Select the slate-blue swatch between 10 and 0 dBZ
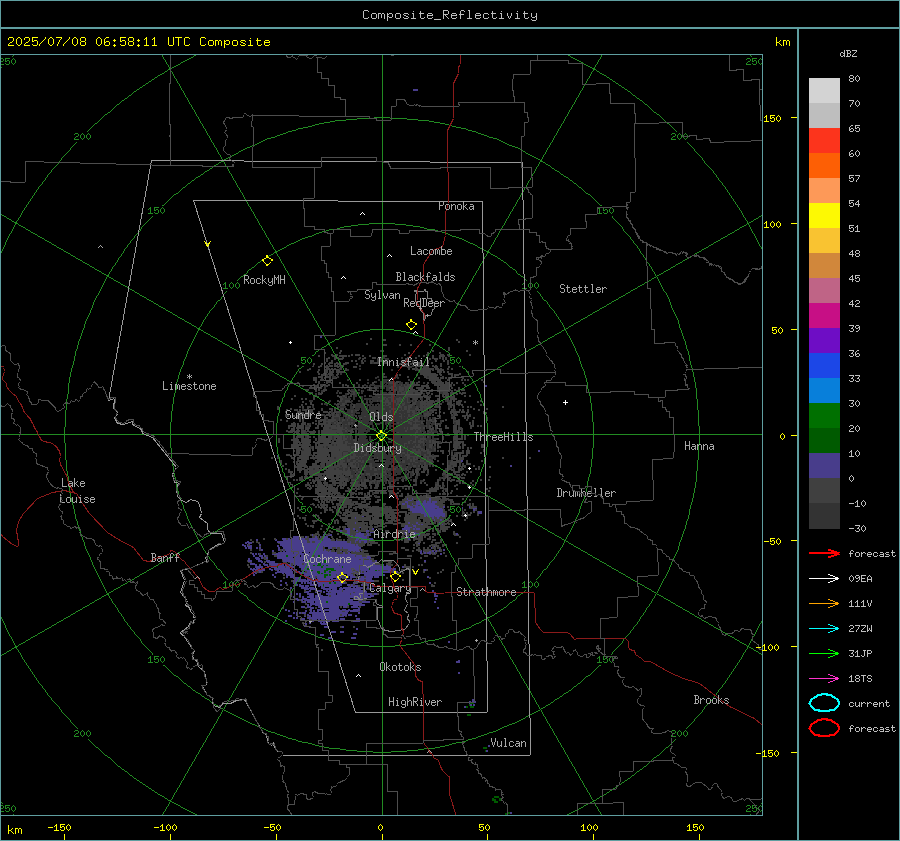Image resolution: width=900 pixels, height=841 pixels. click(824, 466)
